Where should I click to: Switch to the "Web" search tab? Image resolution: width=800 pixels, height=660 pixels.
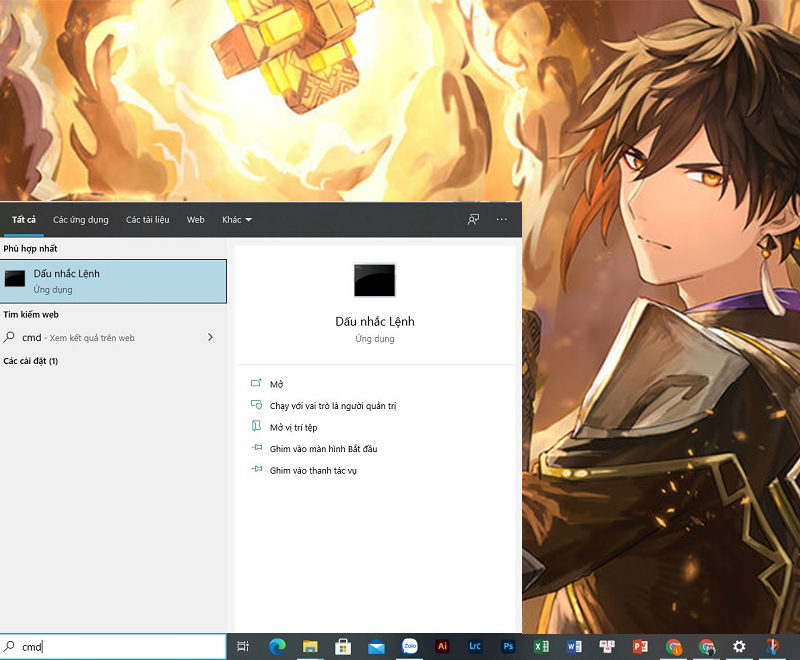tap(195, 220)
